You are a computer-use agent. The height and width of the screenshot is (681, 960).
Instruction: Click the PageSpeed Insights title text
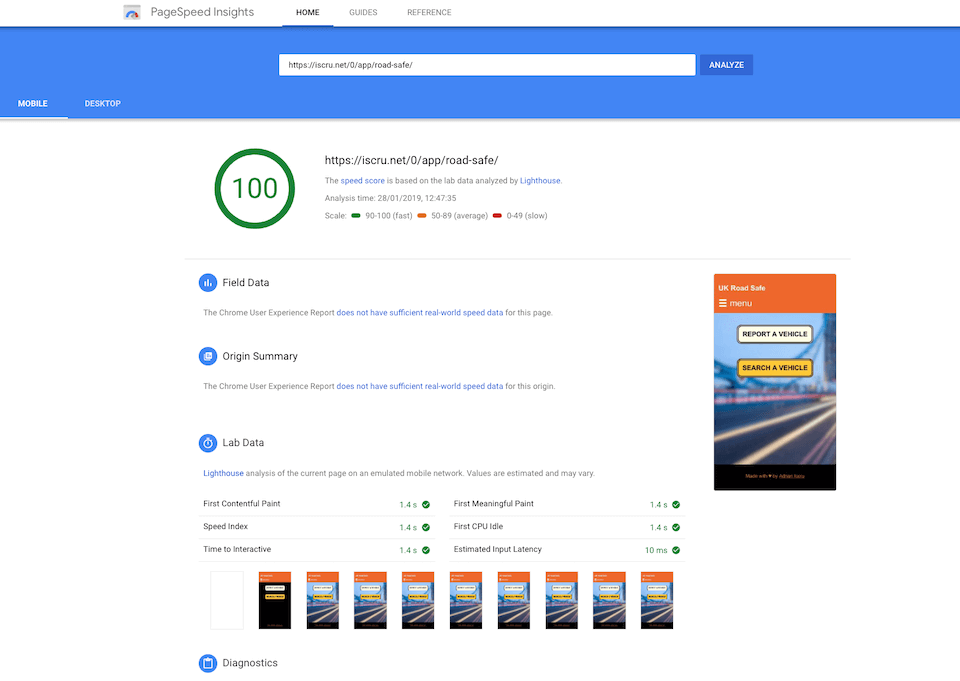(202, 12)
